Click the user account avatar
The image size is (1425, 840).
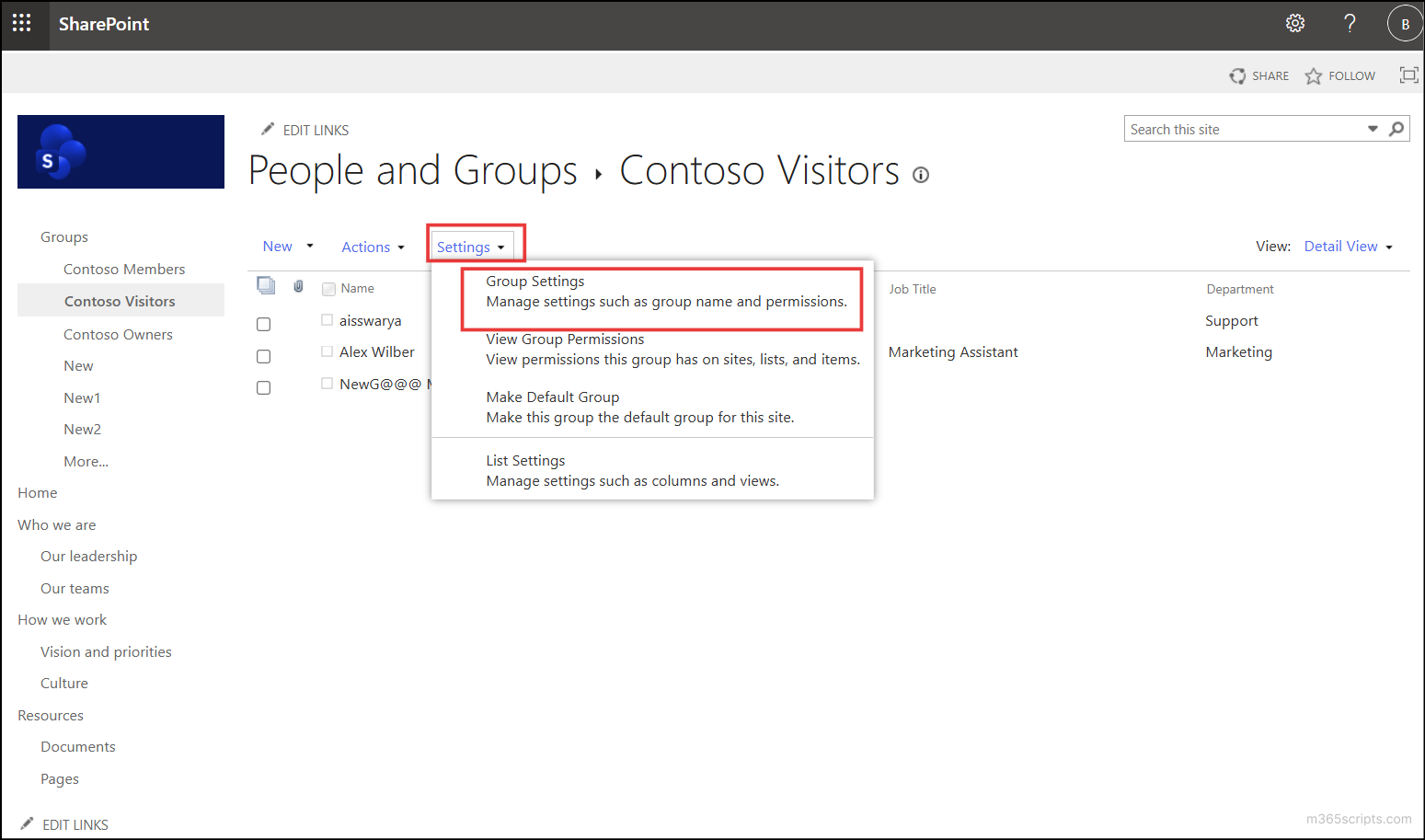click(1405, 23)
